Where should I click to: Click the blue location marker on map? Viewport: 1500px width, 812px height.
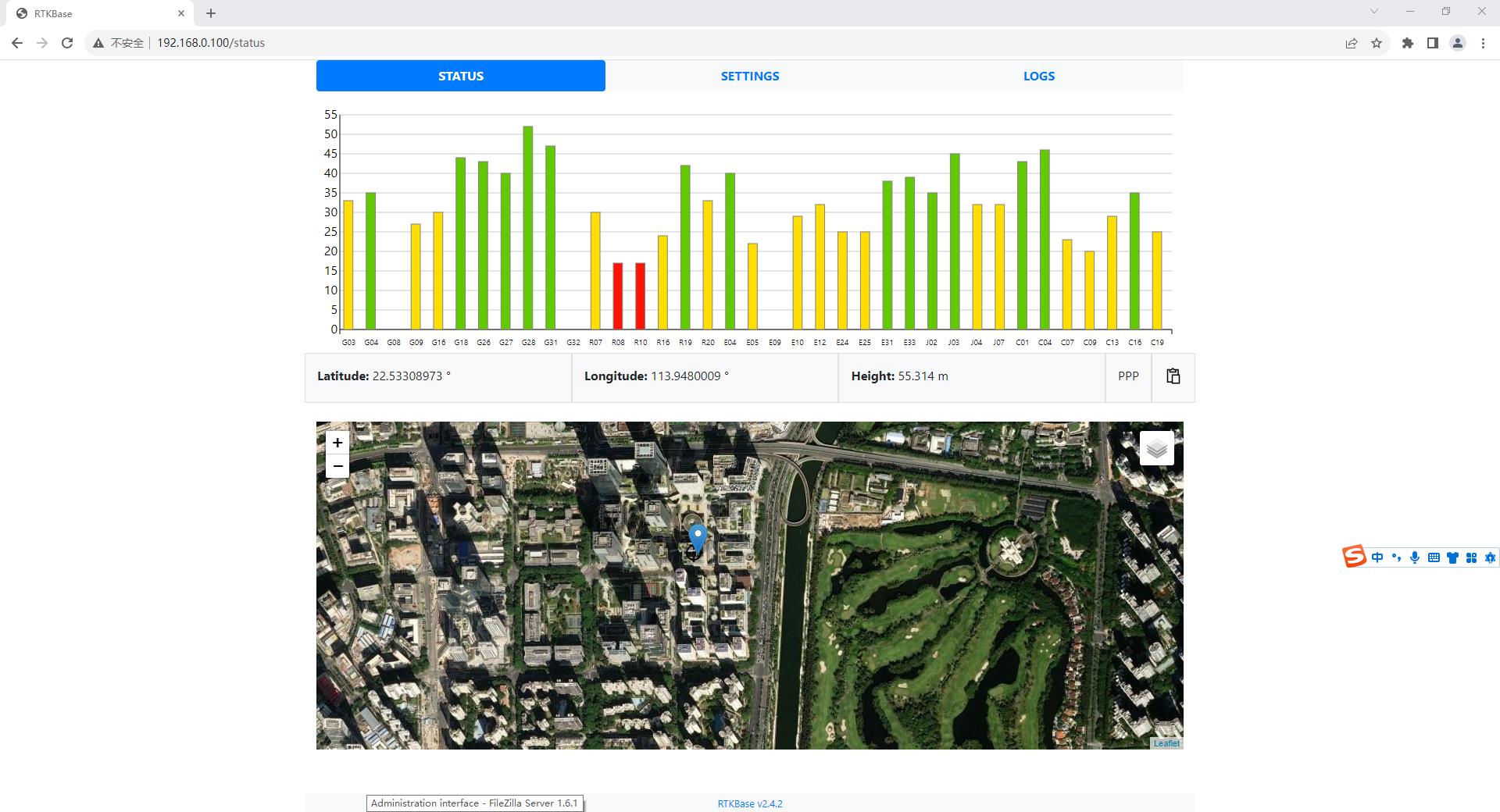[697, 540]
